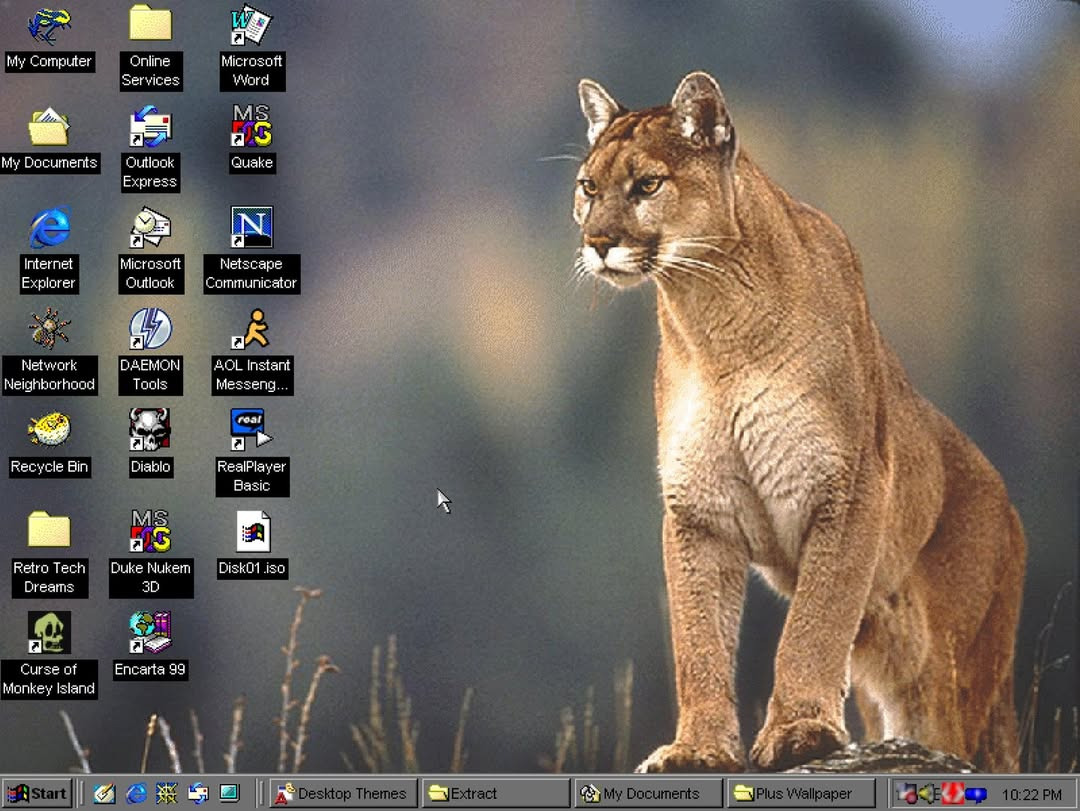
Task: Launch Internet Explorer from Quick Launch bar
Action: 136,794
